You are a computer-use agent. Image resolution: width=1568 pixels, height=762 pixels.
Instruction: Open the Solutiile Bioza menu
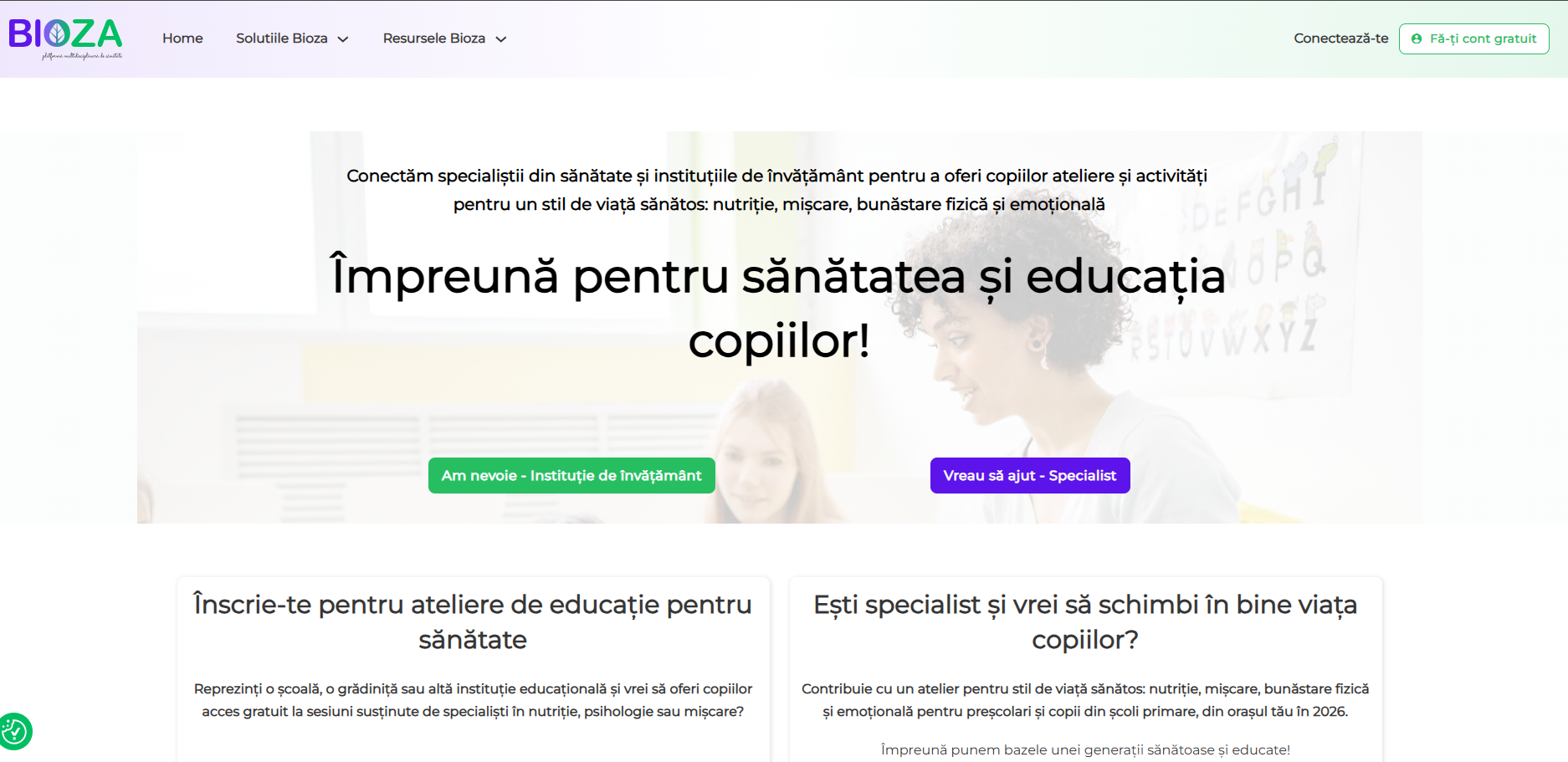pos(282,38)
